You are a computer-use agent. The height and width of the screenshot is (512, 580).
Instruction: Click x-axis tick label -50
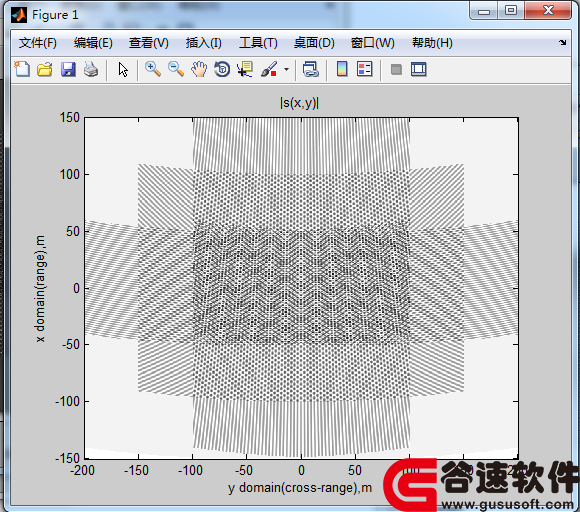tap(244, 470)
